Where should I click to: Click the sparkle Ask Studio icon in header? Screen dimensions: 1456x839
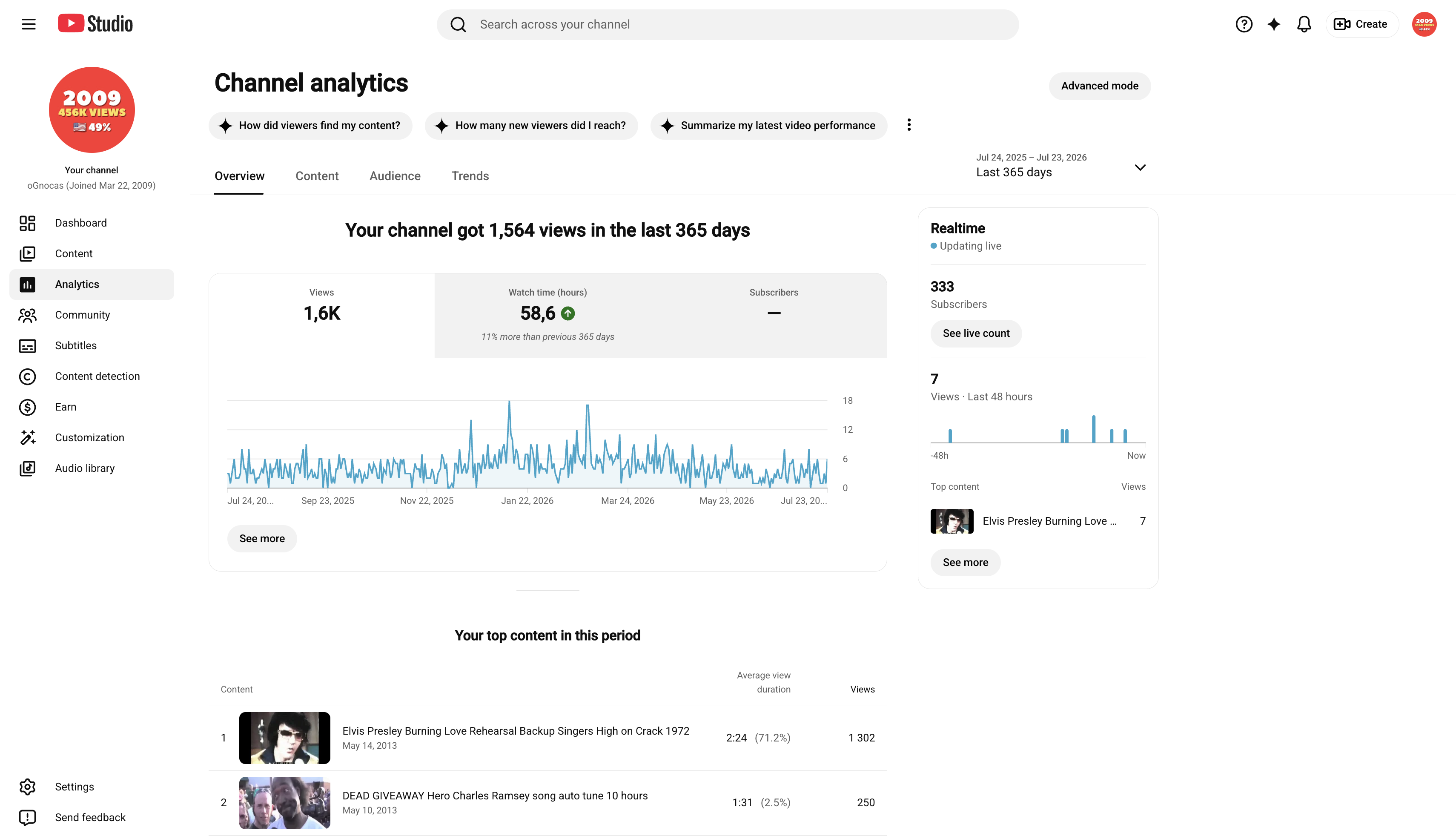click(x=1273, y=24)
